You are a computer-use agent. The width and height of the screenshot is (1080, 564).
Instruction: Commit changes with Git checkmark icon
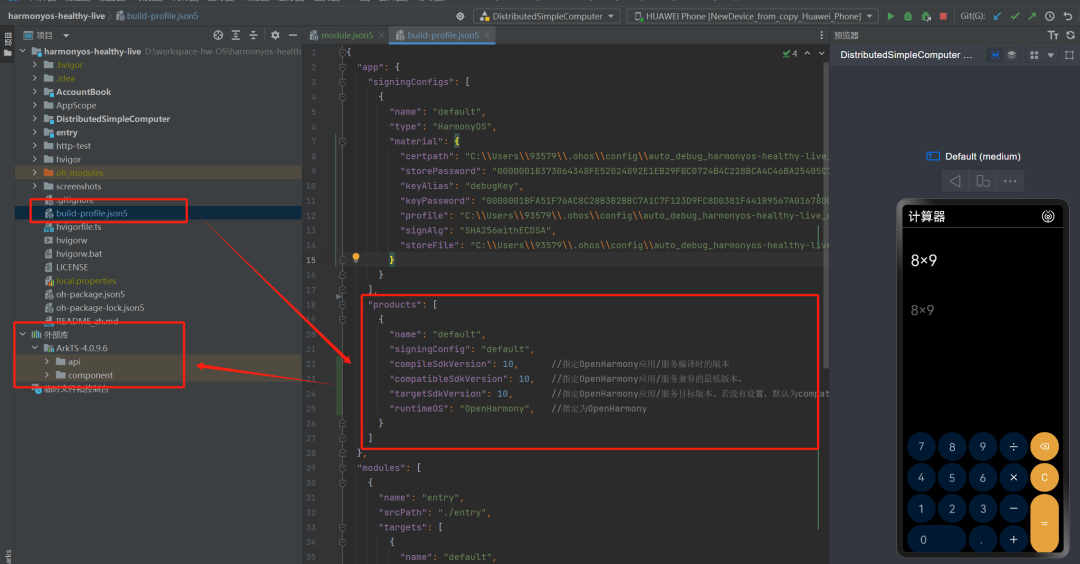(1015, 16)
